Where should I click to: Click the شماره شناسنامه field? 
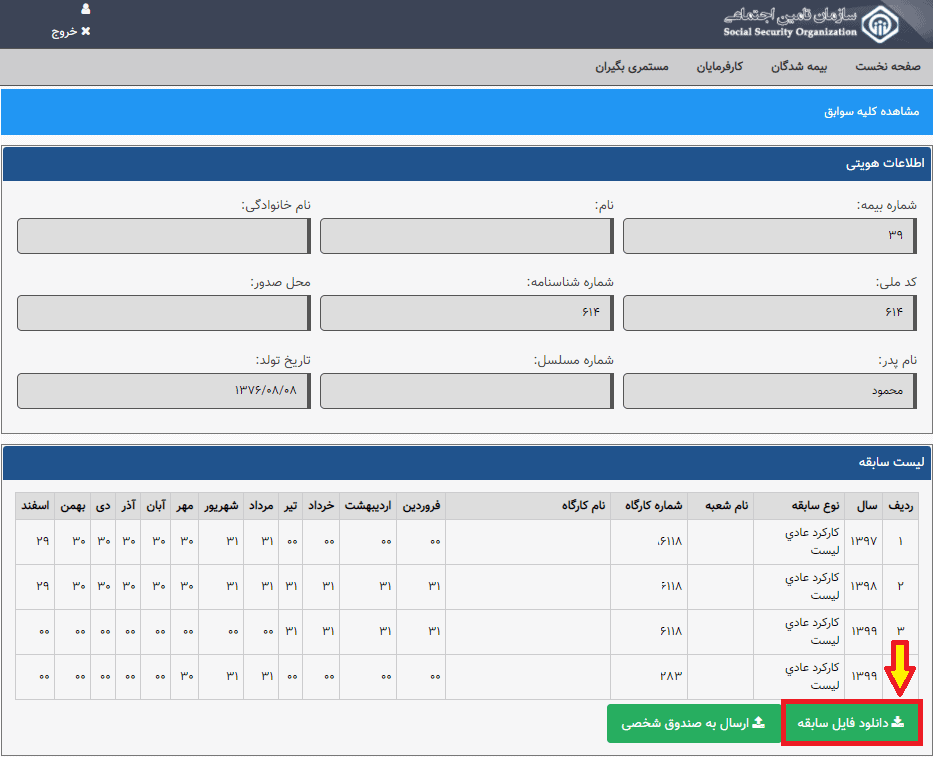466,312
